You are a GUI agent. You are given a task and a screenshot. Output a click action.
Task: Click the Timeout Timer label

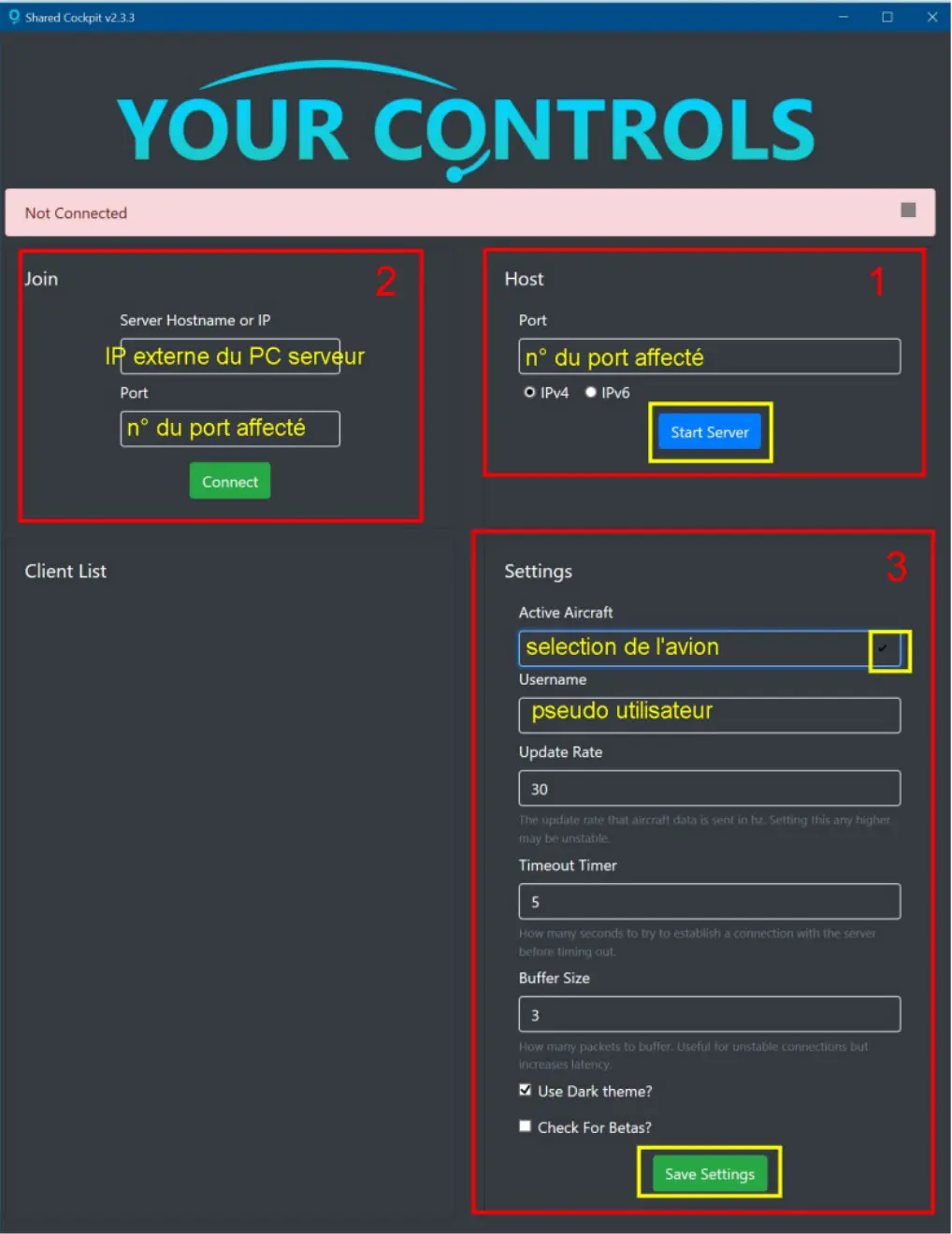tap(568, 865)
